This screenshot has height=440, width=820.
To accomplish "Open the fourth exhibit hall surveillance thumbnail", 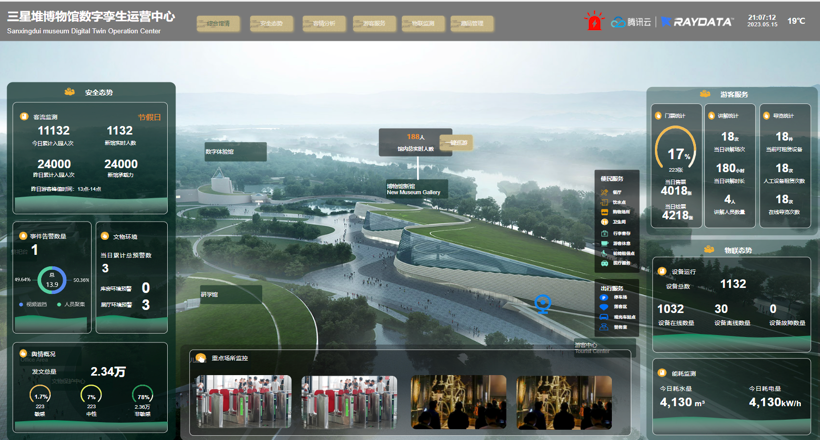I will (564, 402).
